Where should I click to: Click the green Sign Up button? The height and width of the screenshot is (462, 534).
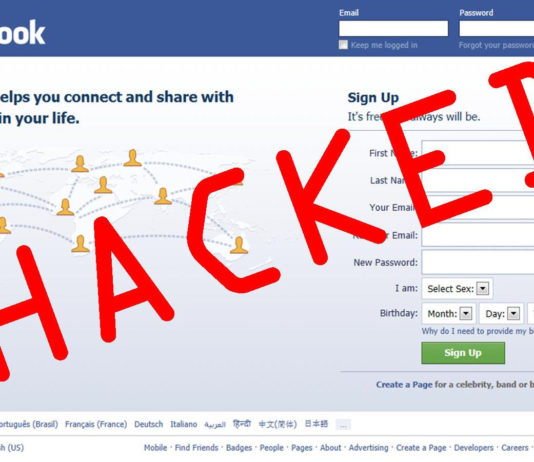tap(463, 353)
